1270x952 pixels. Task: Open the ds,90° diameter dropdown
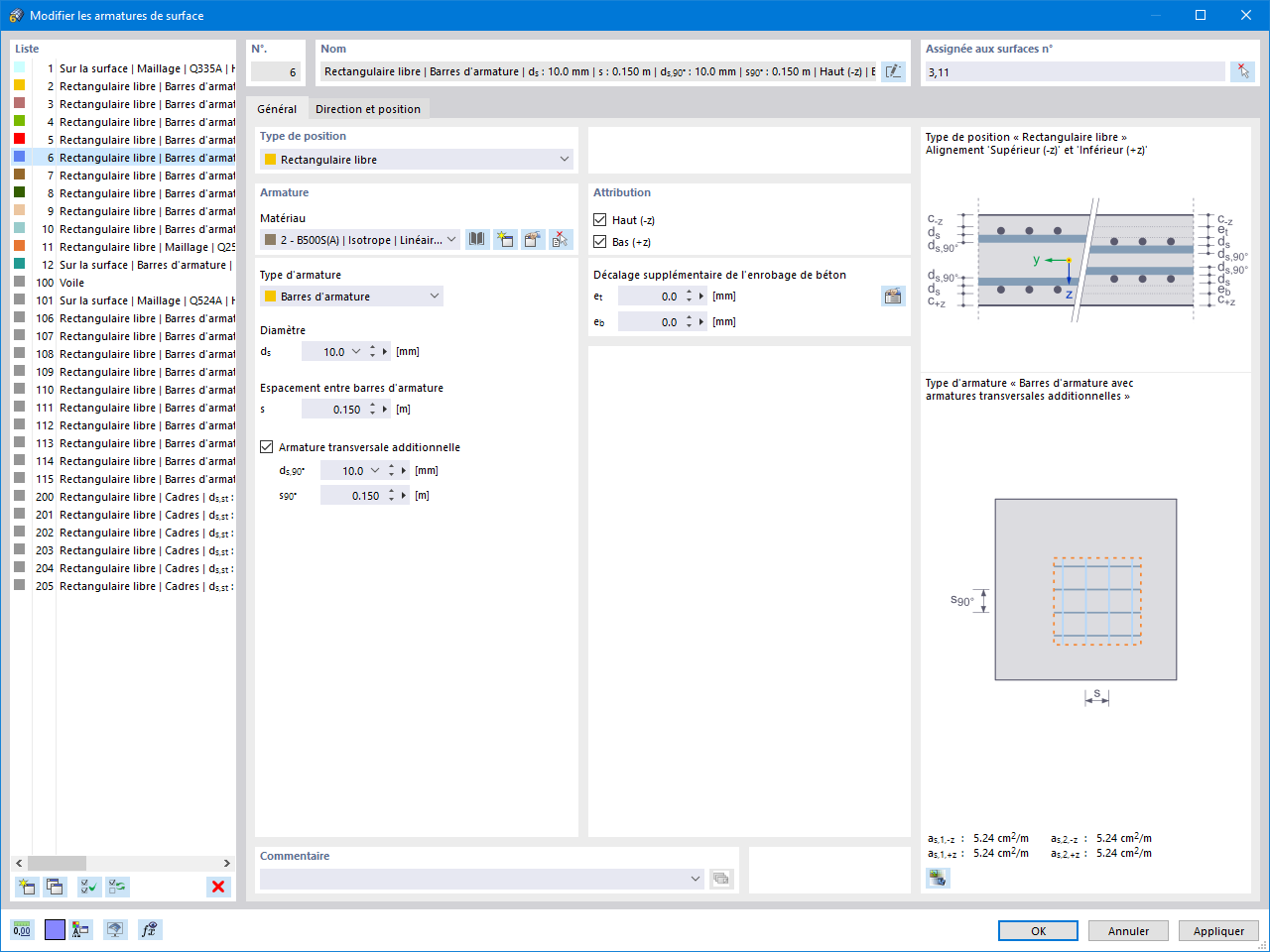375,471
